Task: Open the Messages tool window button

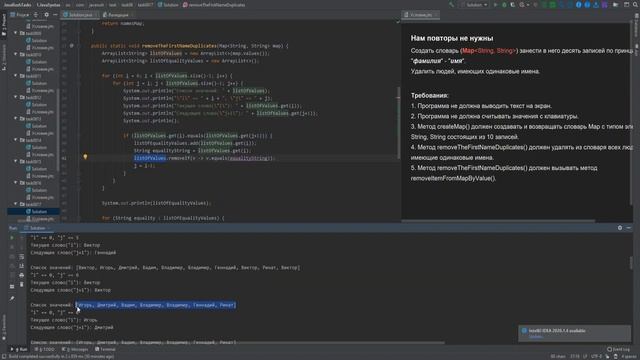Action: click(75, 349)
